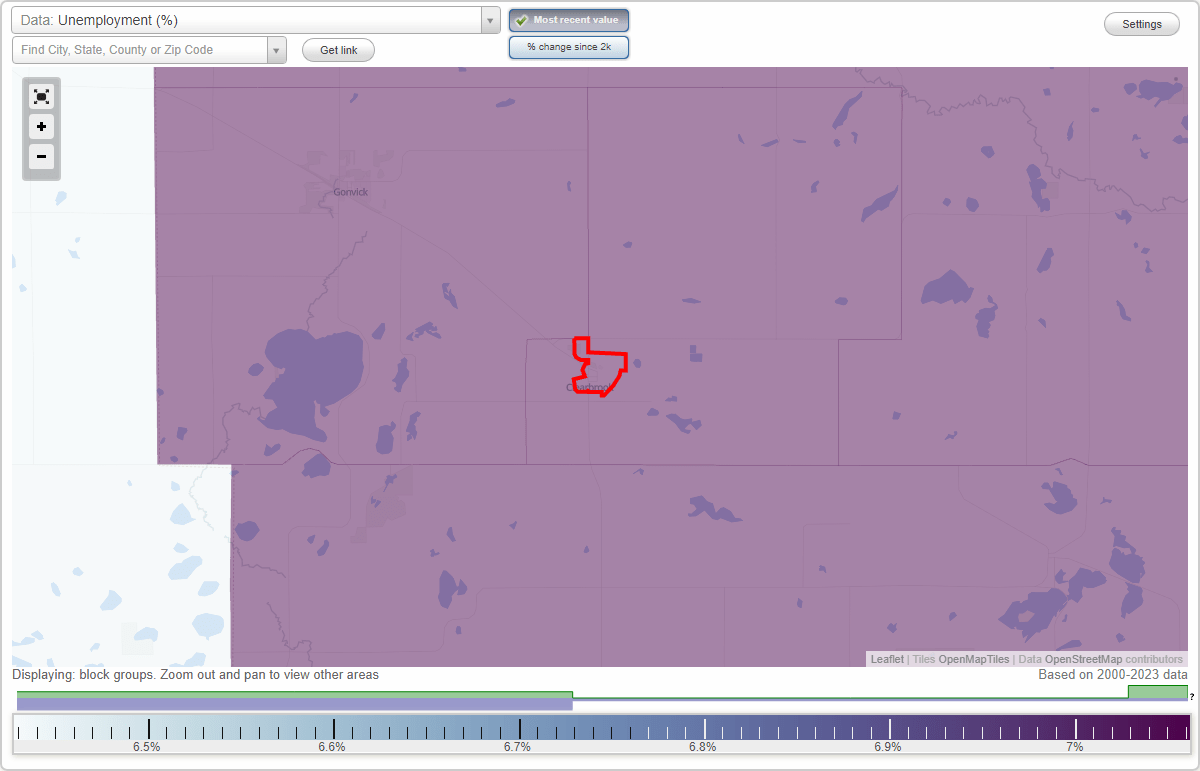This screenshot has width=1200, height=771.
Task: Click the Get link button
Action: click(338, 50)
